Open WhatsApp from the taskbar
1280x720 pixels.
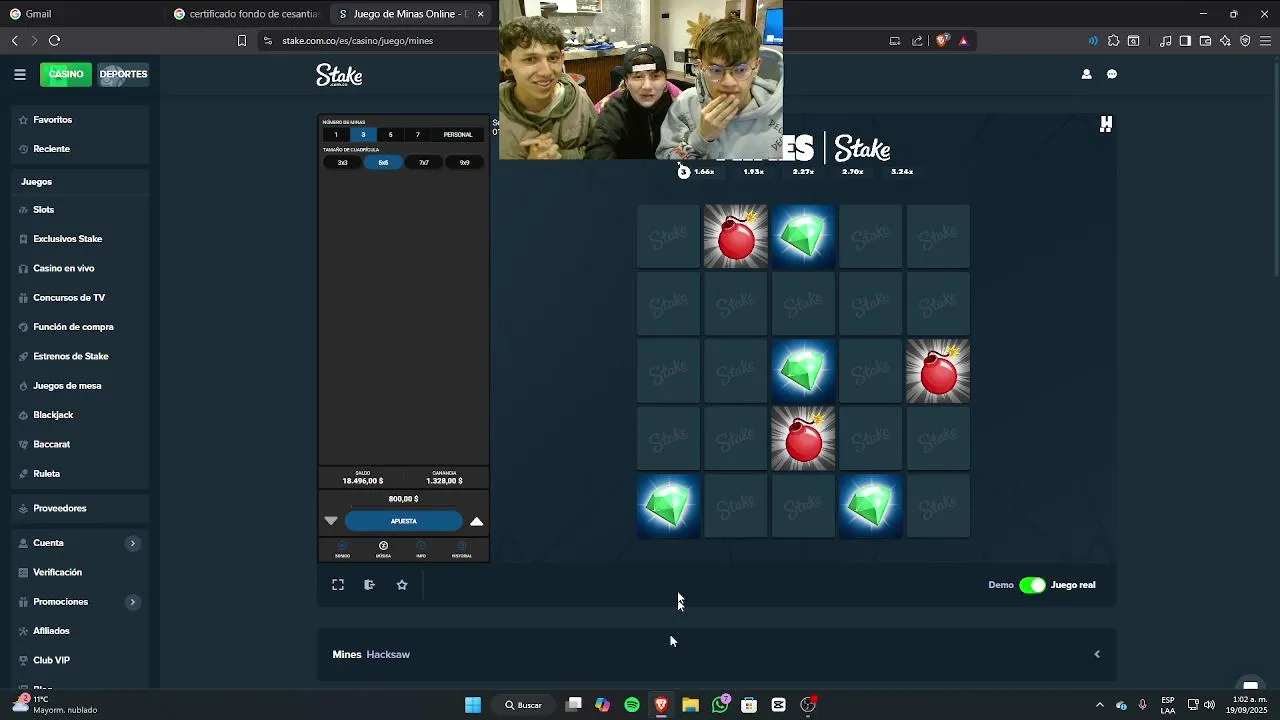[x=720, y=705]
